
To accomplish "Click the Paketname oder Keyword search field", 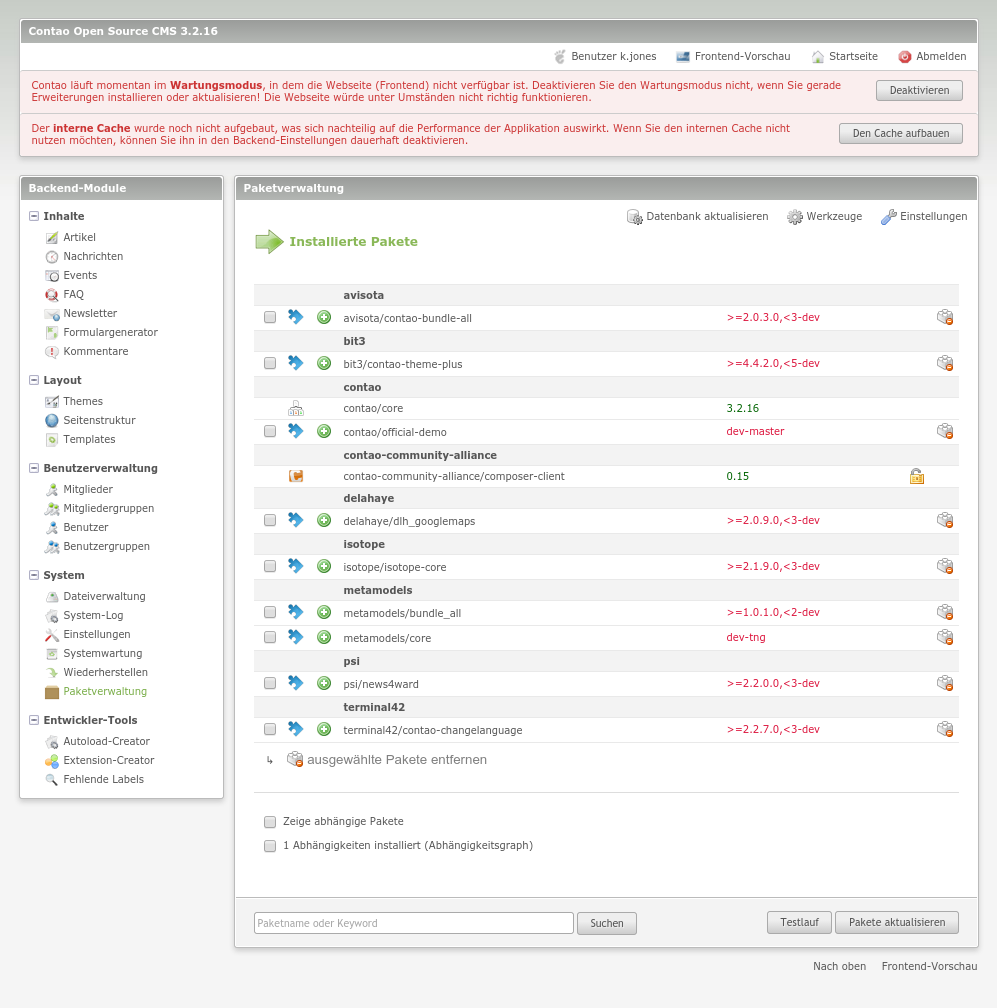I will (413, 923).
